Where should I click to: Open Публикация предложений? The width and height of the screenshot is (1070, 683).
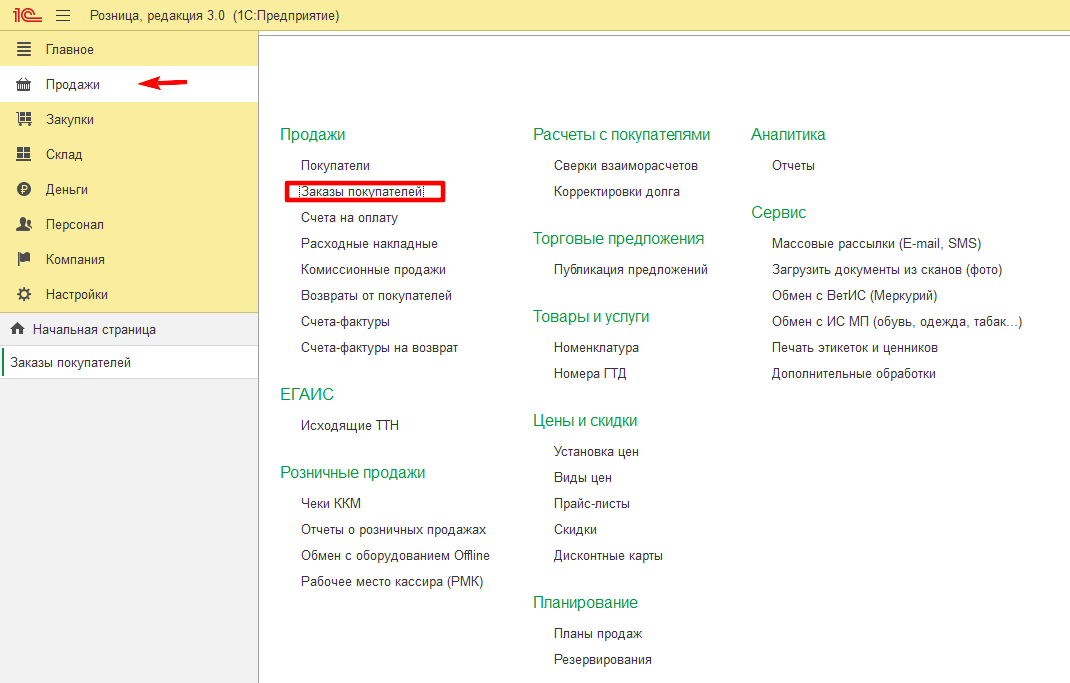(631, 270)
